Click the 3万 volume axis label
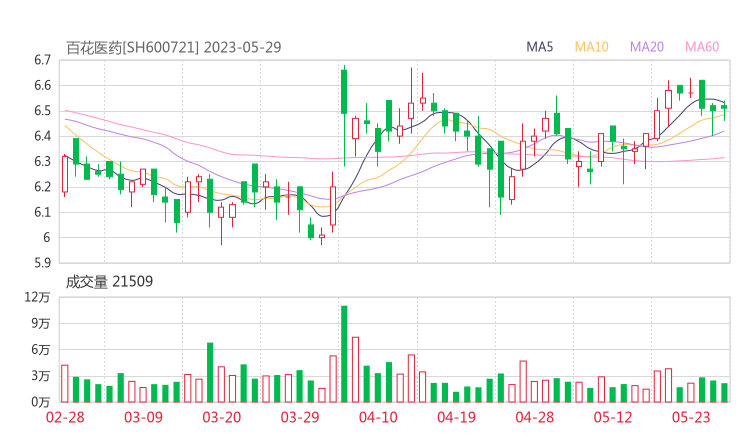This screenshot has width=740, height=440. (41, 376)
